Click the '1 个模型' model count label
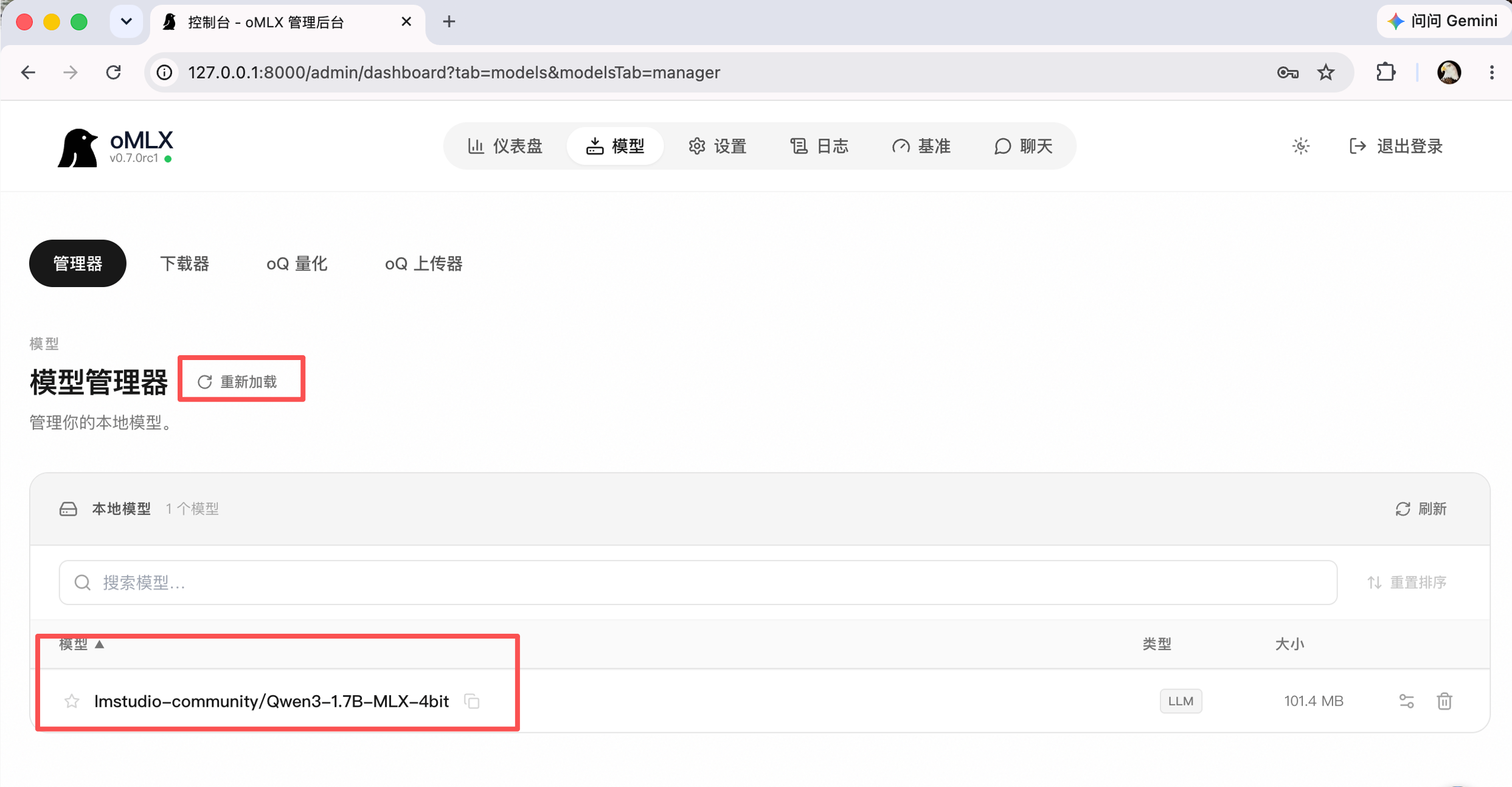 pos(192,508)
